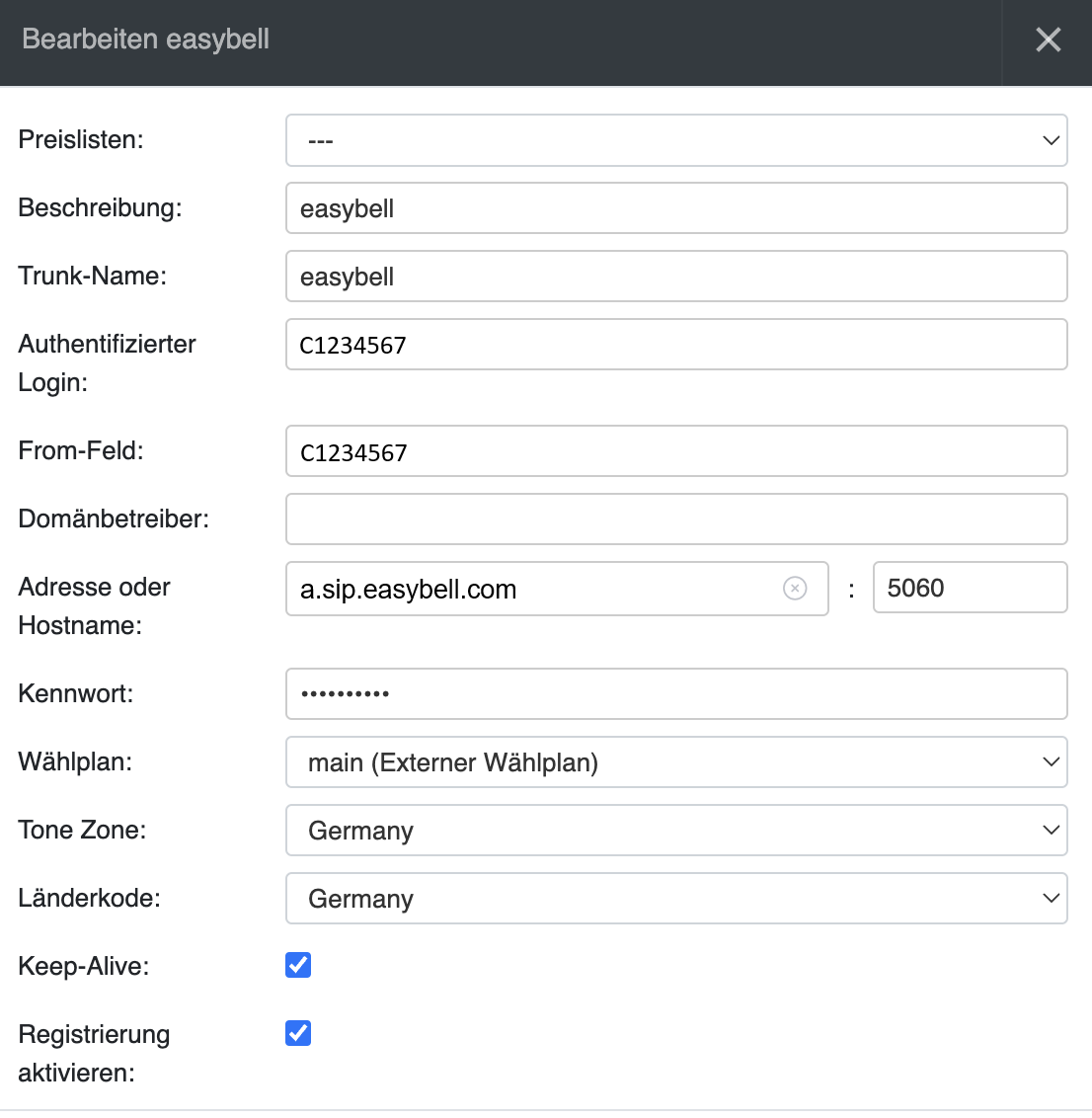Focus the port field showing 5060
The image size is (1092, 1118).
[x=970, y=588]
